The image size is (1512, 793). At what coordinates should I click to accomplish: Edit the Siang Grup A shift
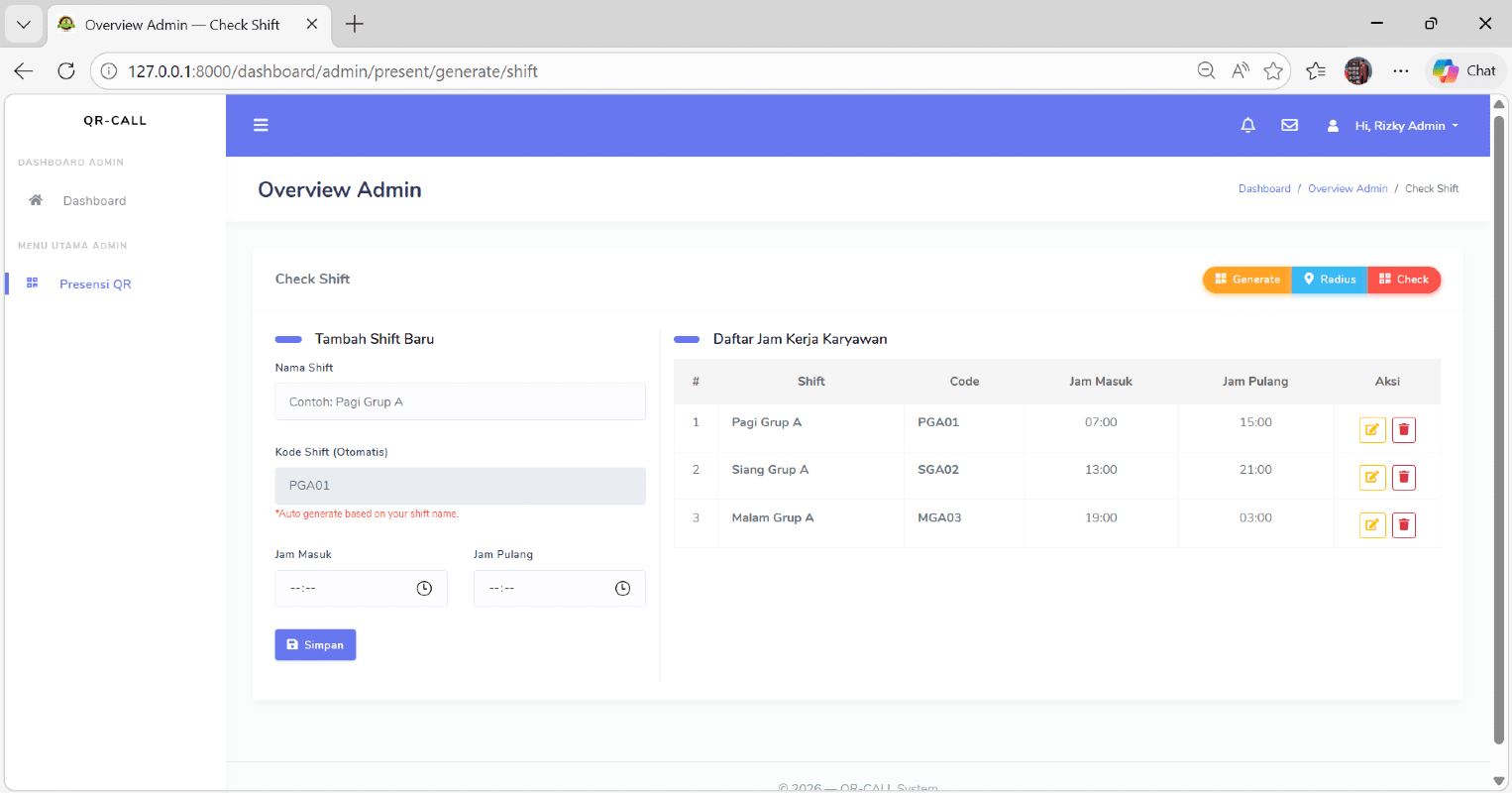point(1372,478)
